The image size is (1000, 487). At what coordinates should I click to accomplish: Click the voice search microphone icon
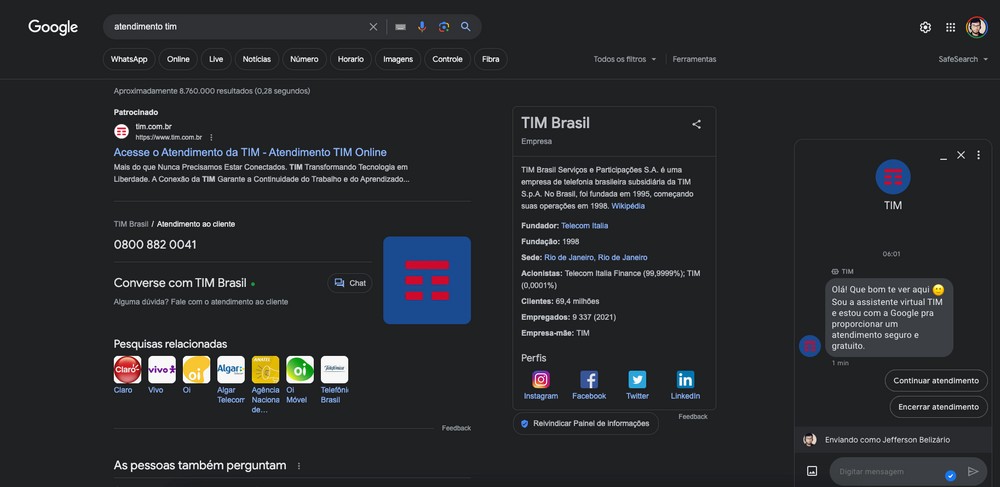point(422,27)
